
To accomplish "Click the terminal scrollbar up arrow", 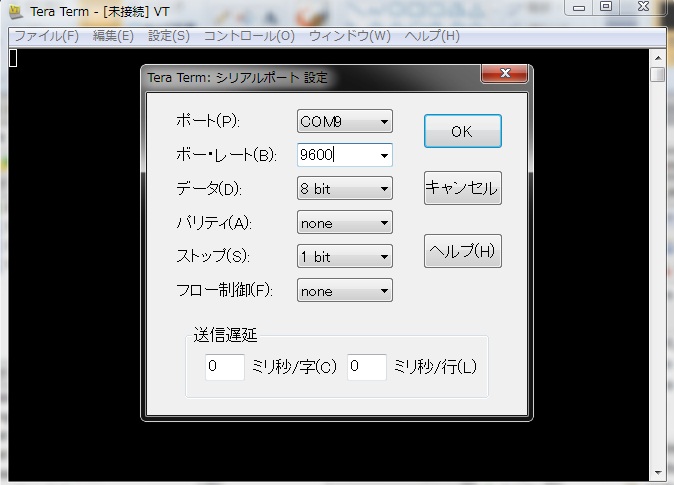I will (658, 58).
